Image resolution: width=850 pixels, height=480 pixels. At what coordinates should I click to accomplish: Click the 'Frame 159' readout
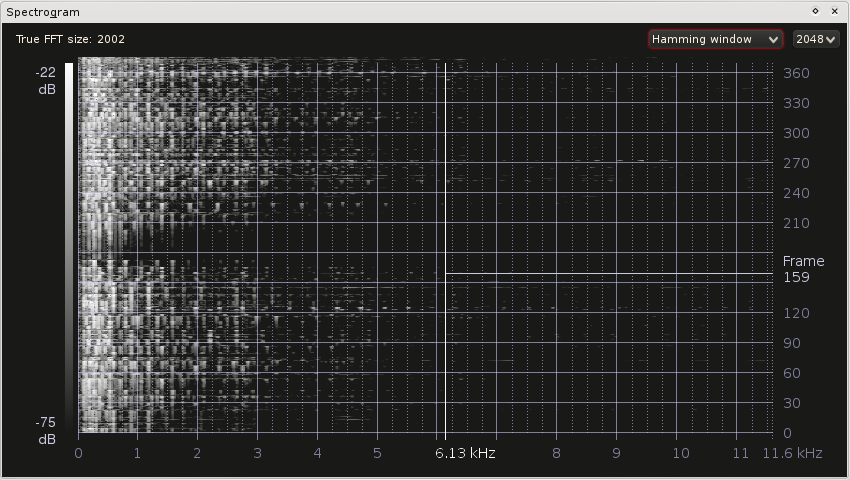(x=803, y=269)
